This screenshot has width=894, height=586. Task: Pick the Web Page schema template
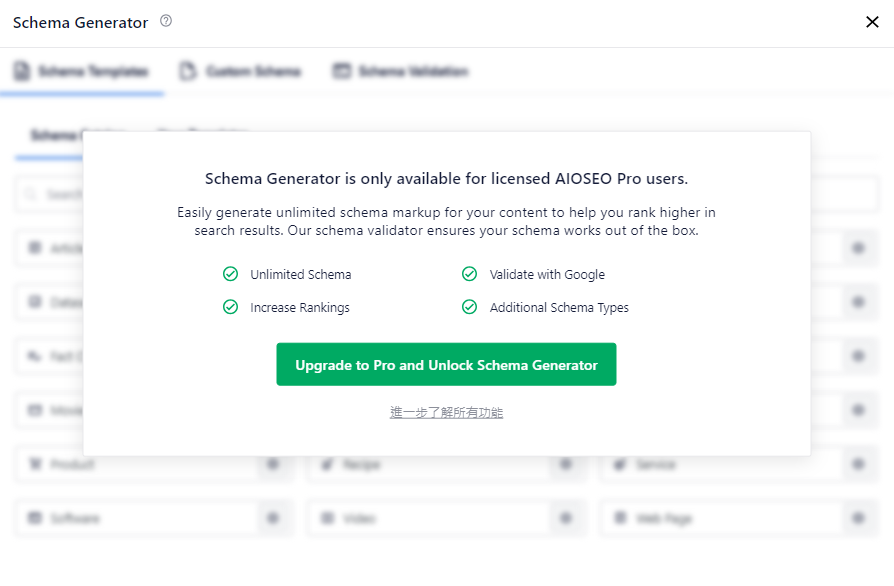(x=722, y=518)
